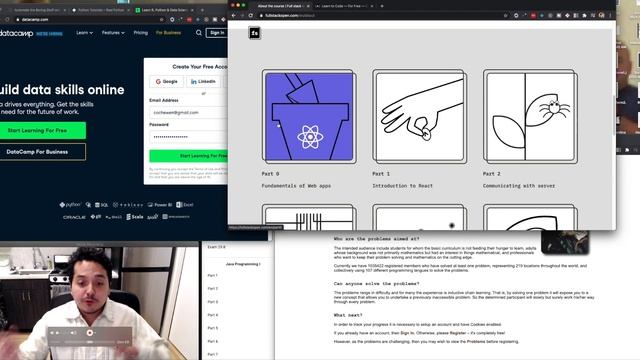640x360 pixels.
Task: Click the scrollbar of the fullstackopen page
Action: pos(614,116)
